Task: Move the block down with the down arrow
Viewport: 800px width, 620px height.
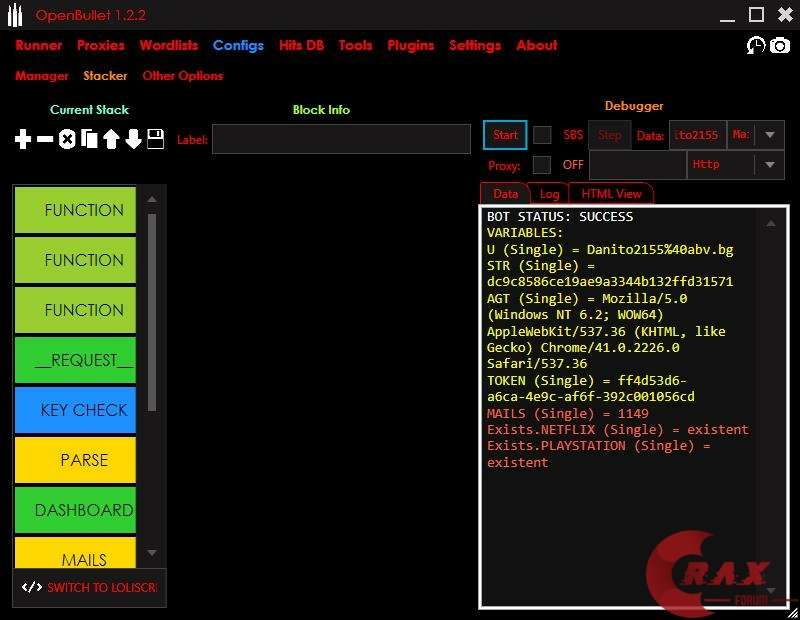Action: pos(133,139)
